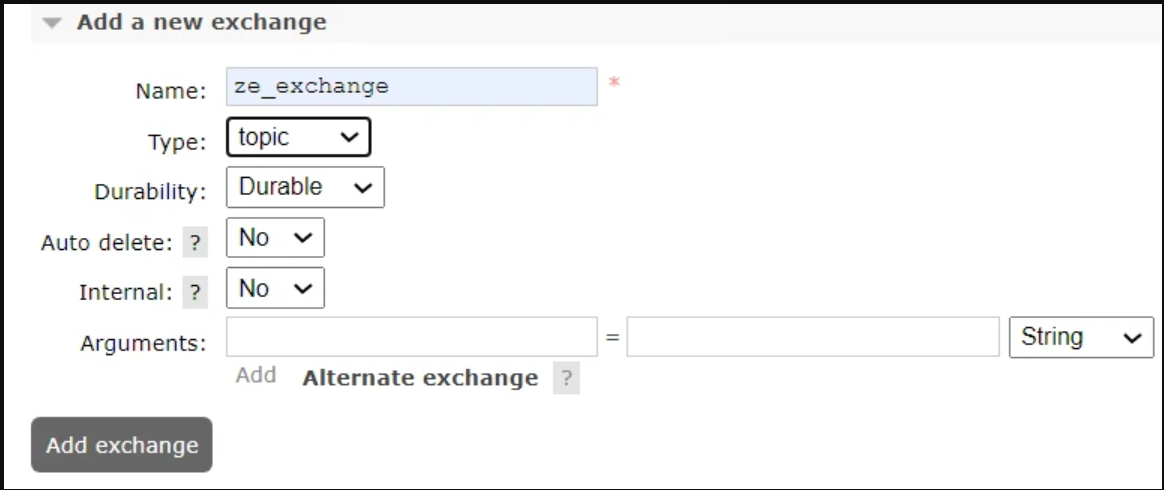Screen dimensions: 1164x490
Task: Click the Type: field label
Action: click(176, 142)
